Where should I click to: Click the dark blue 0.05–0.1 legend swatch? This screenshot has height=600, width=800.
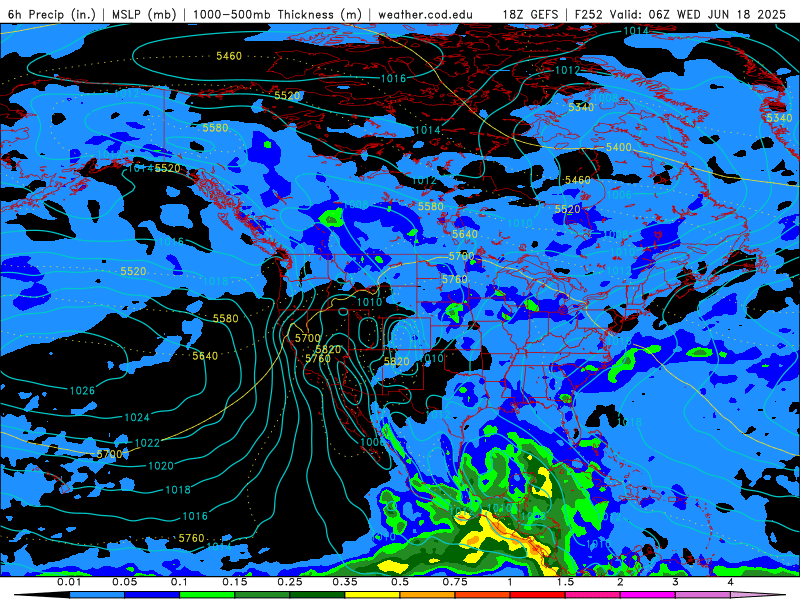pos(152,595)
